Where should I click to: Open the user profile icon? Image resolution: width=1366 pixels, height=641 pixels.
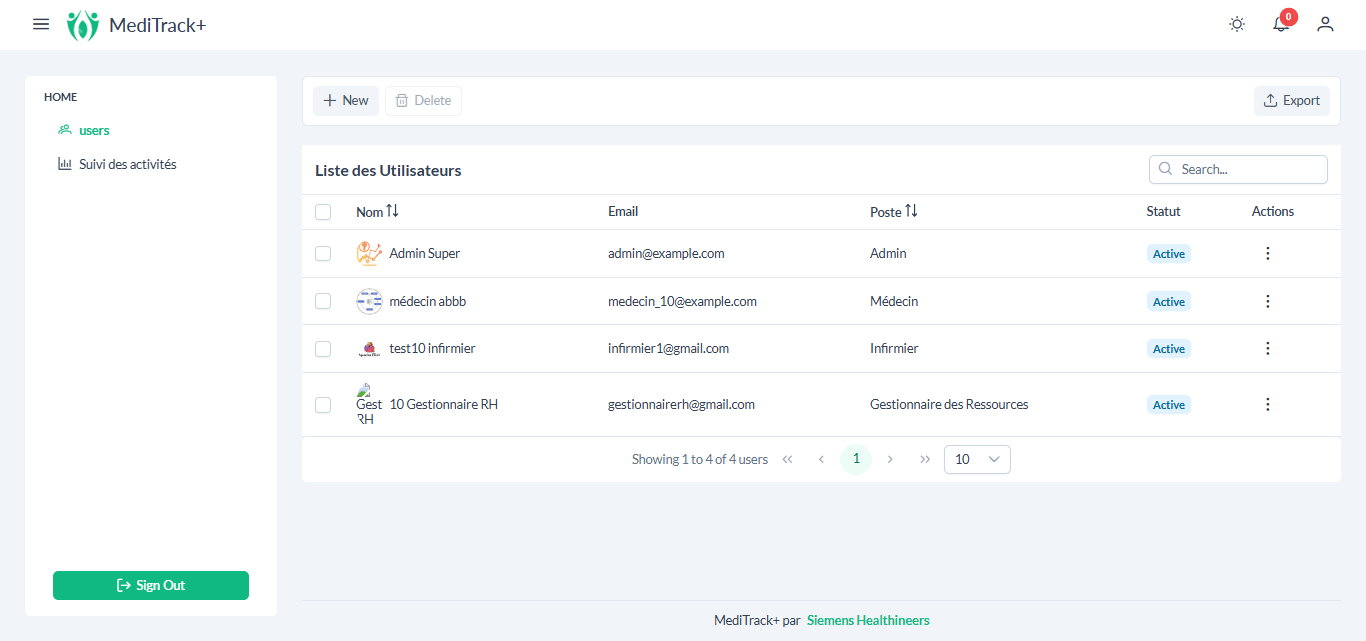[x=1325, y=24]
